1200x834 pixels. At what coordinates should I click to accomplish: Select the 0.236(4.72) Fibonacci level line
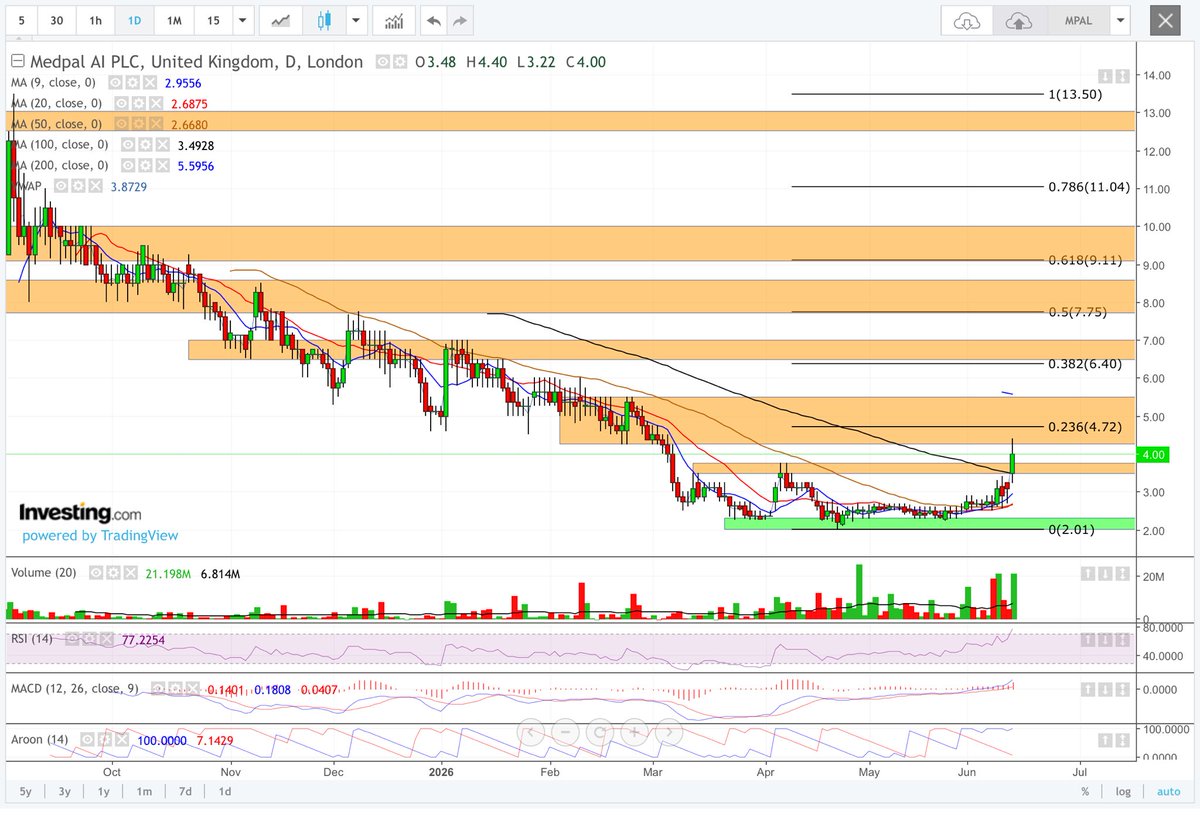pyautogui.click(x=917, y=427)
